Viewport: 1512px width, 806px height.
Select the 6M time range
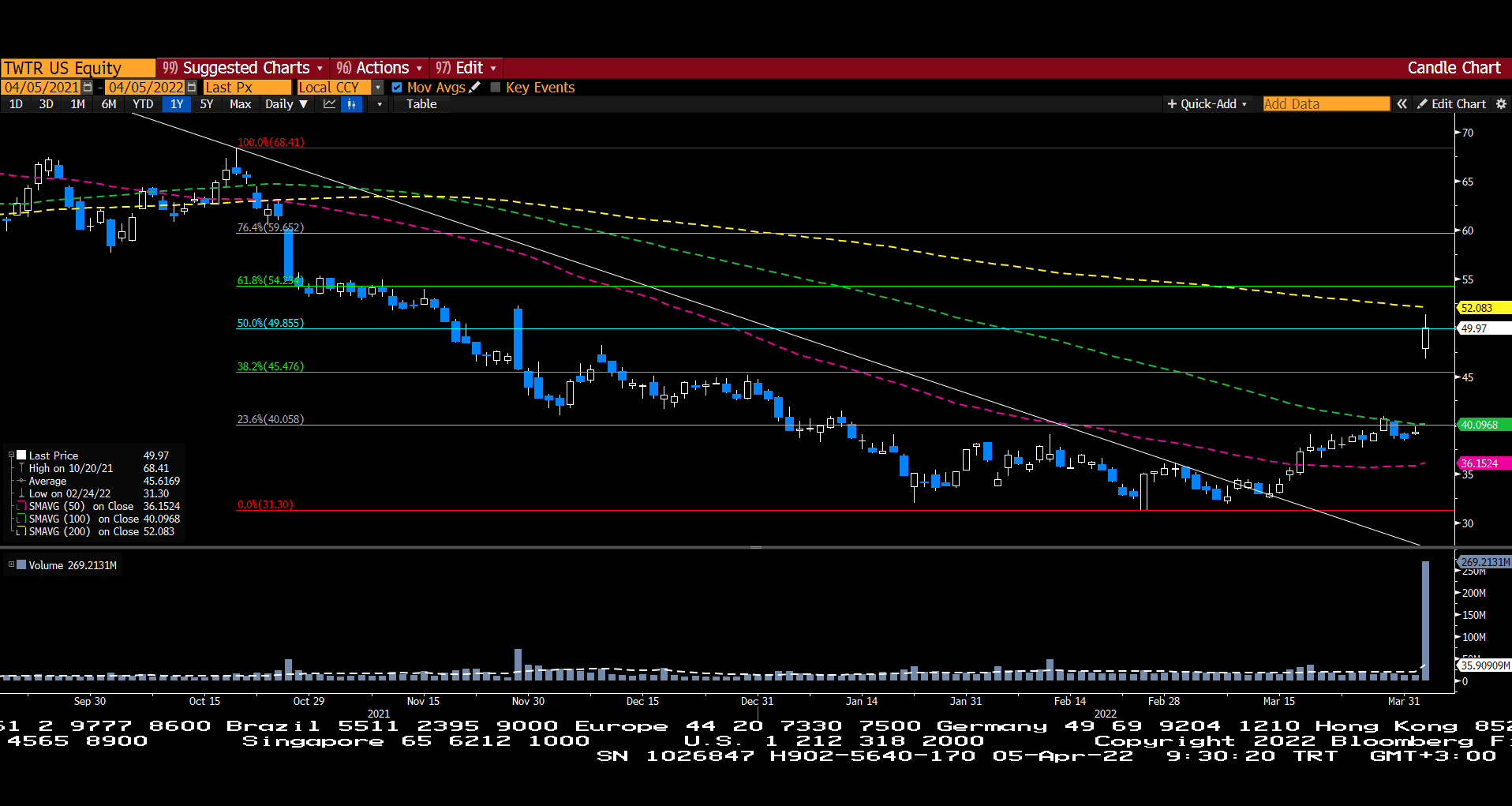(109, 104)
